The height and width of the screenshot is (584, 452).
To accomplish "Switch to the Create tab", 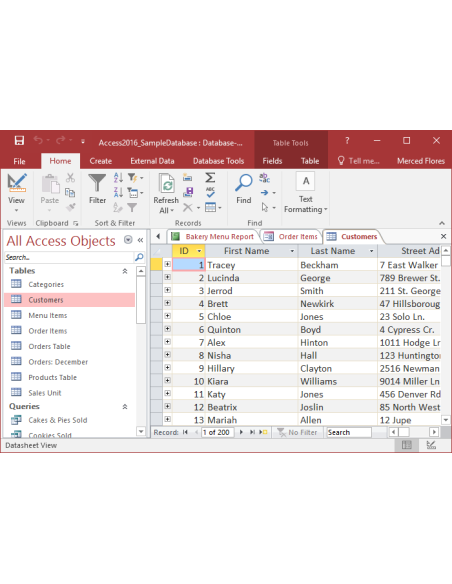I will (101, 161).
